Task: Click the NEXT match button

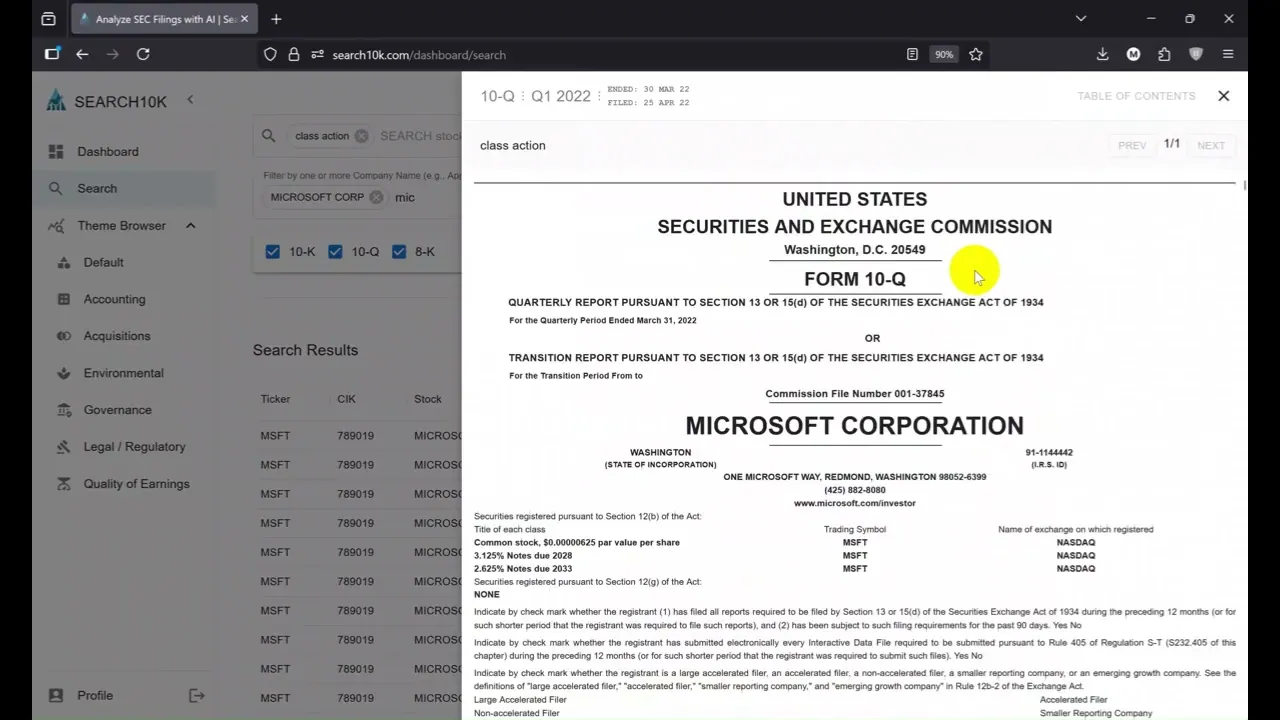Action: coord(1211,145)
